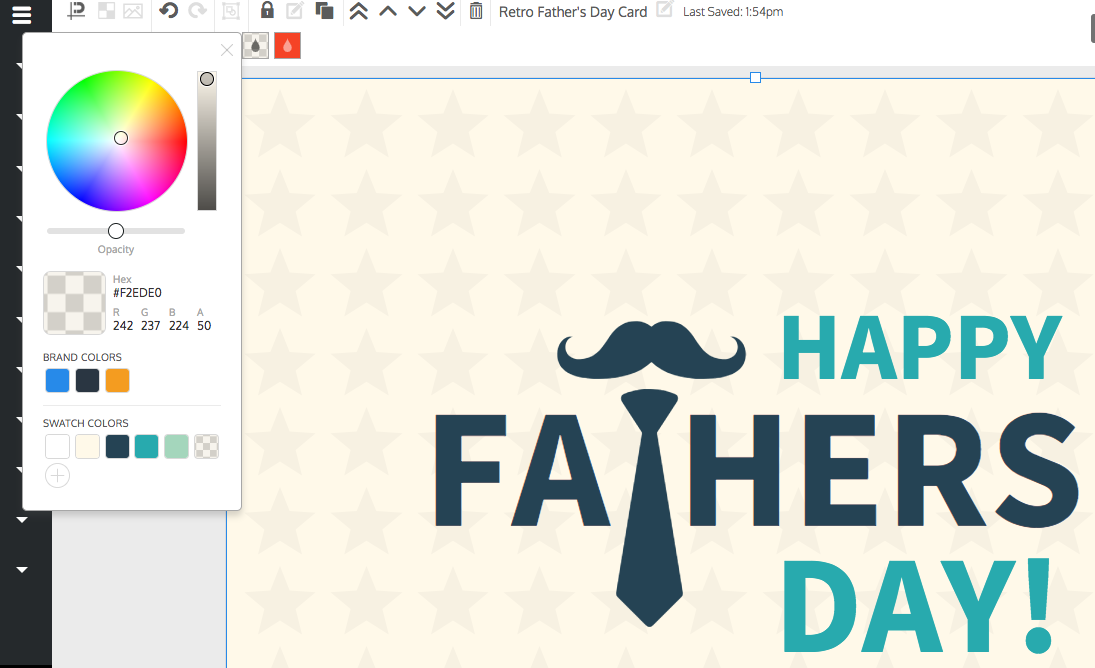
Task: Select the transparent checkered swatch
Action: pyautogui.click(x=207, y=446)
